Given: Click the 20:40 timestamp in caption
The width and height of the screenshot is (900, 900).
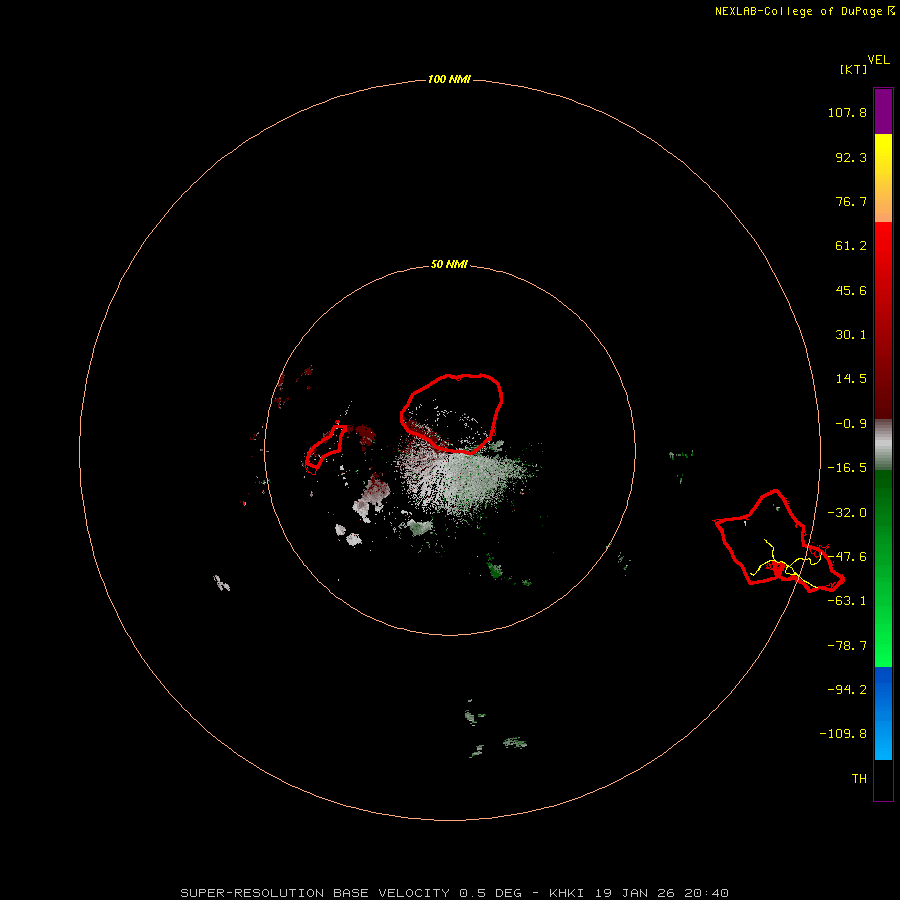Looking at the screenshot, I should point(707,893).
